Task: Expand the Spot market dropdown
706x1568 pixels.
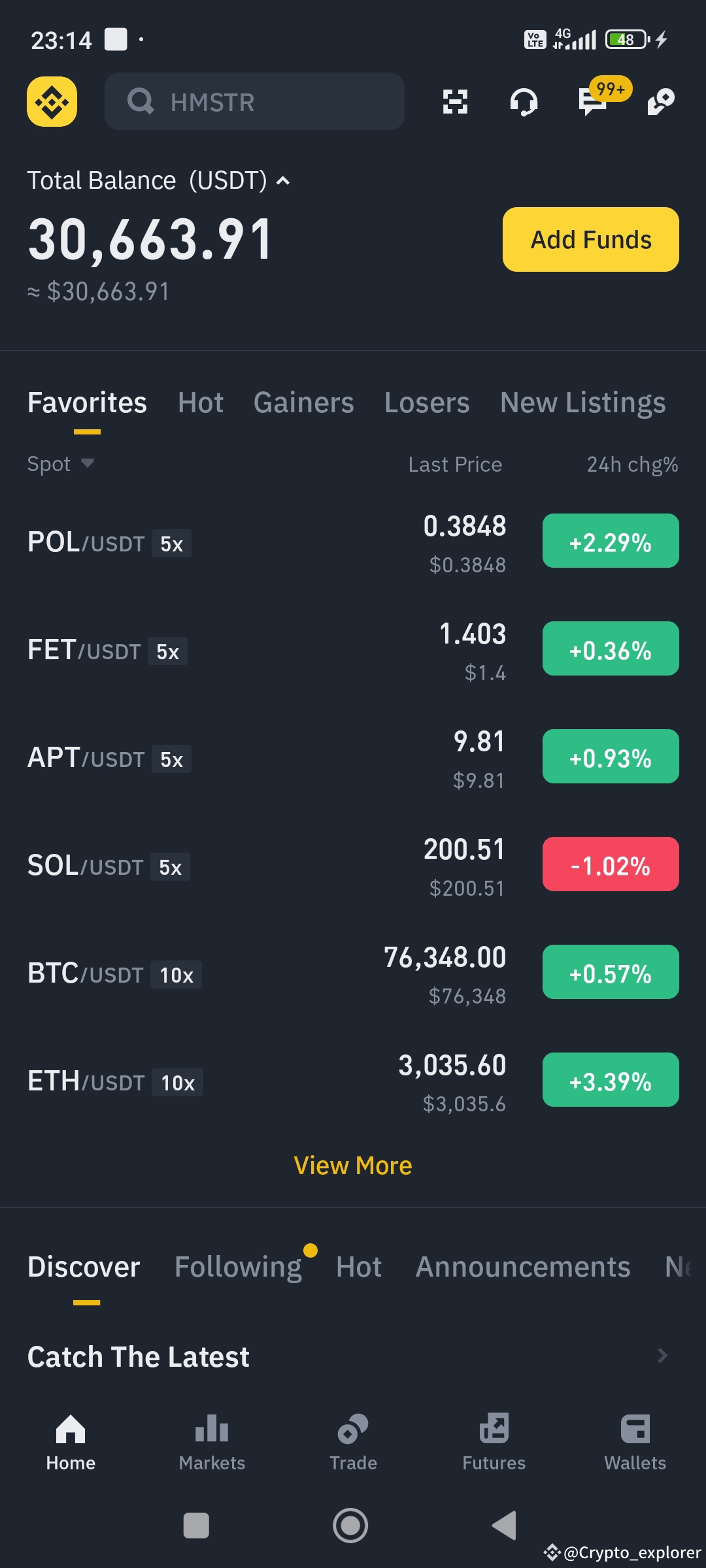Action: click(60, 464)
